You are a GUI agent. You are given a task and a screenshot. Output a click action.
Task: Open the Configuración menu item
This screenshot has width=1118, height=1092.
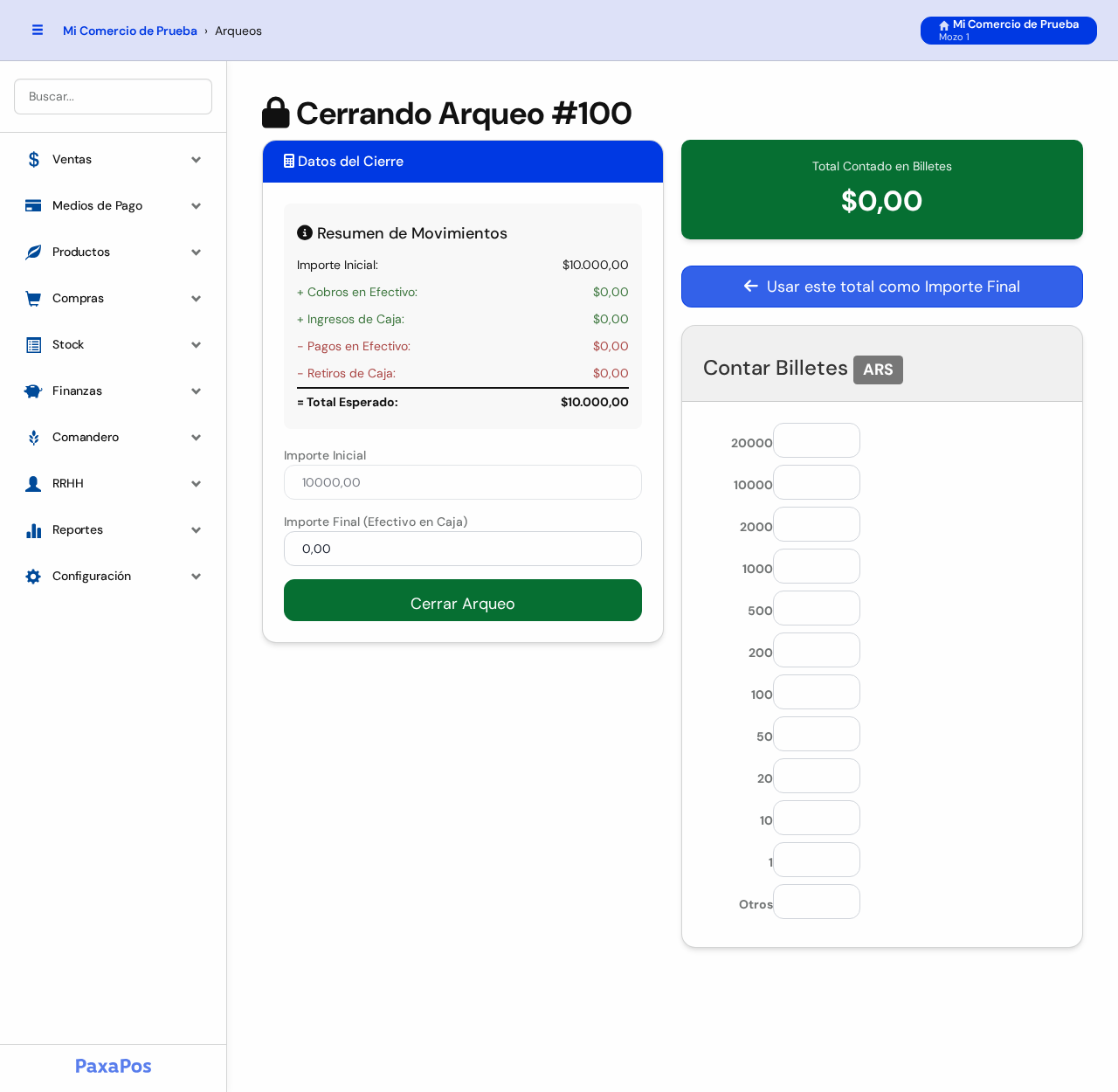pos(114,576)
